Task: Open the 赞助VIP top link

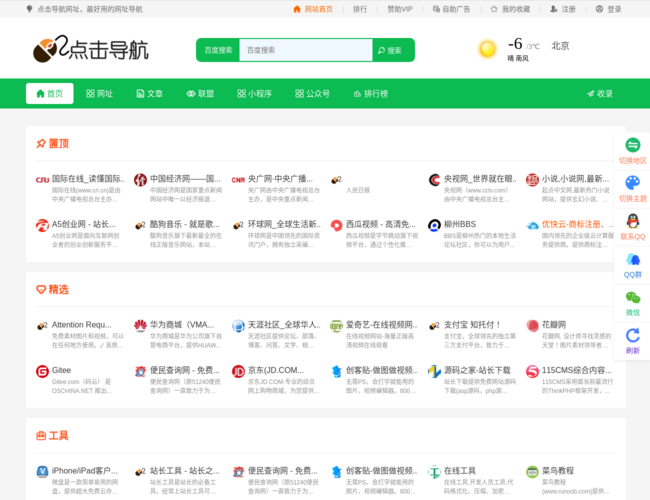Action: pyautogui.click(x=400, y=9)
